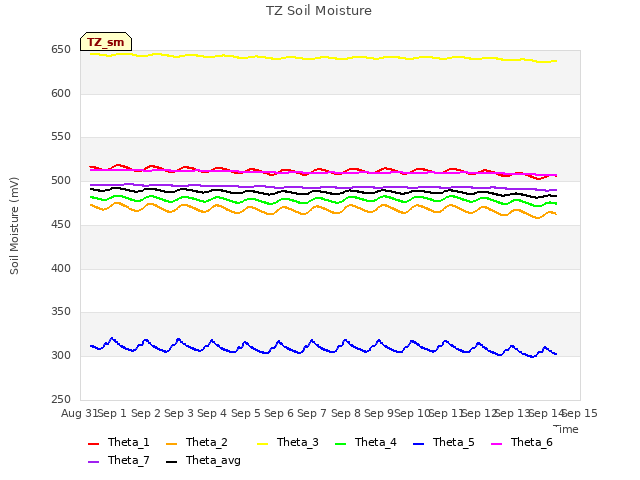
Task: Click the Time axis label
Action: tap(566, 429)
